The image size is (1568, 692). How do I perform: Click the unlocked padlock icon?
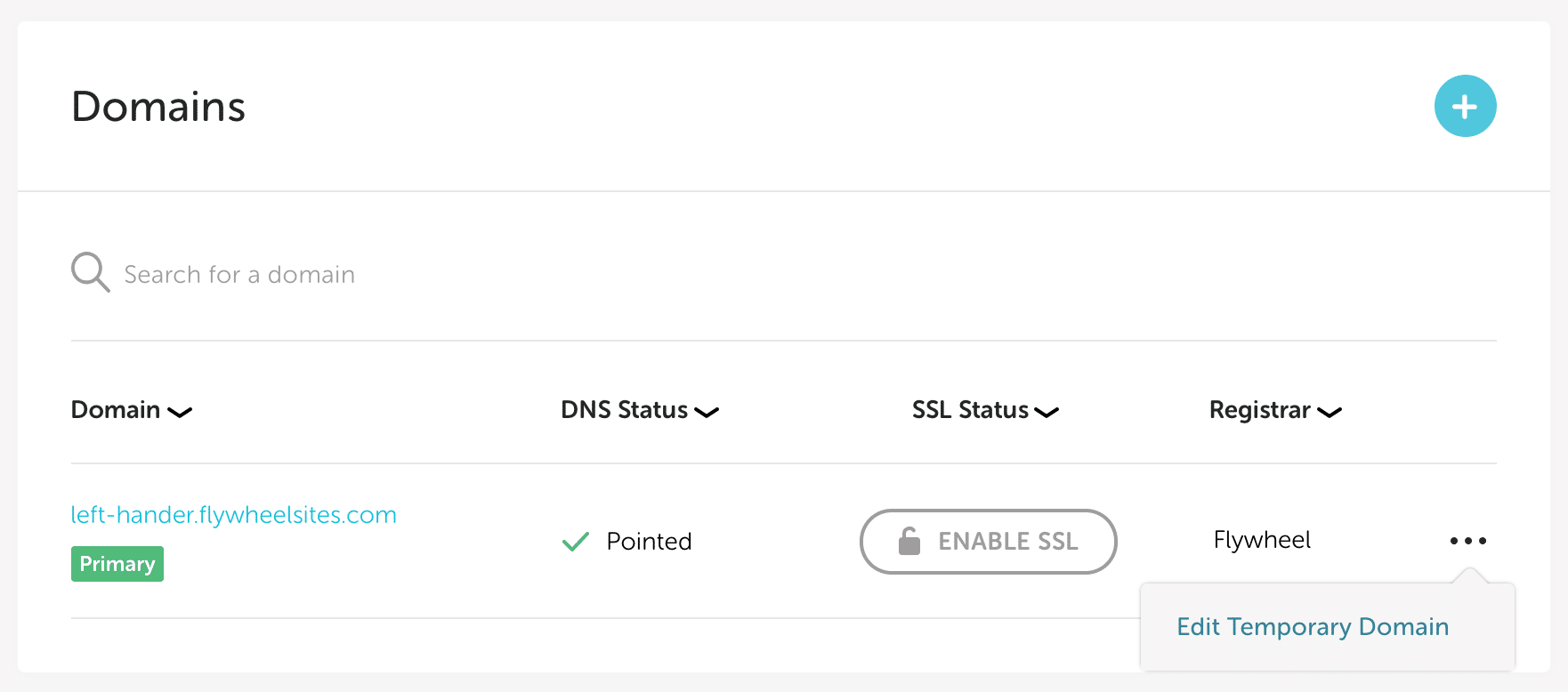909,541
